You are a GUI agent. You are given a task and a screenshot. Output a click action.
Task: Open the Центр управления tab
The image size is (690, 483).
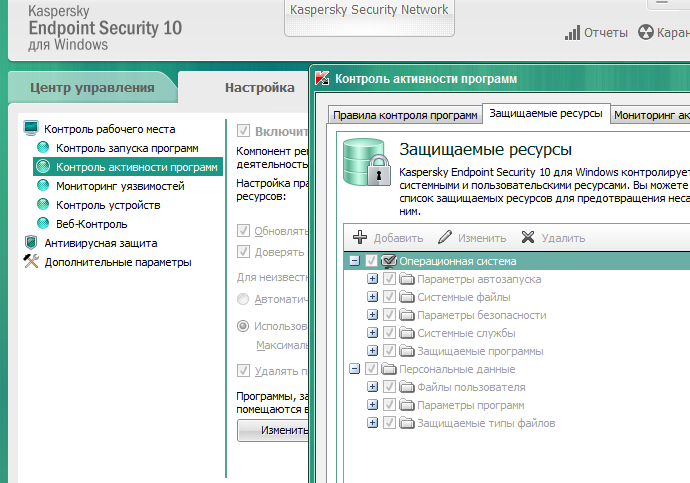click(x=91, y=87)
